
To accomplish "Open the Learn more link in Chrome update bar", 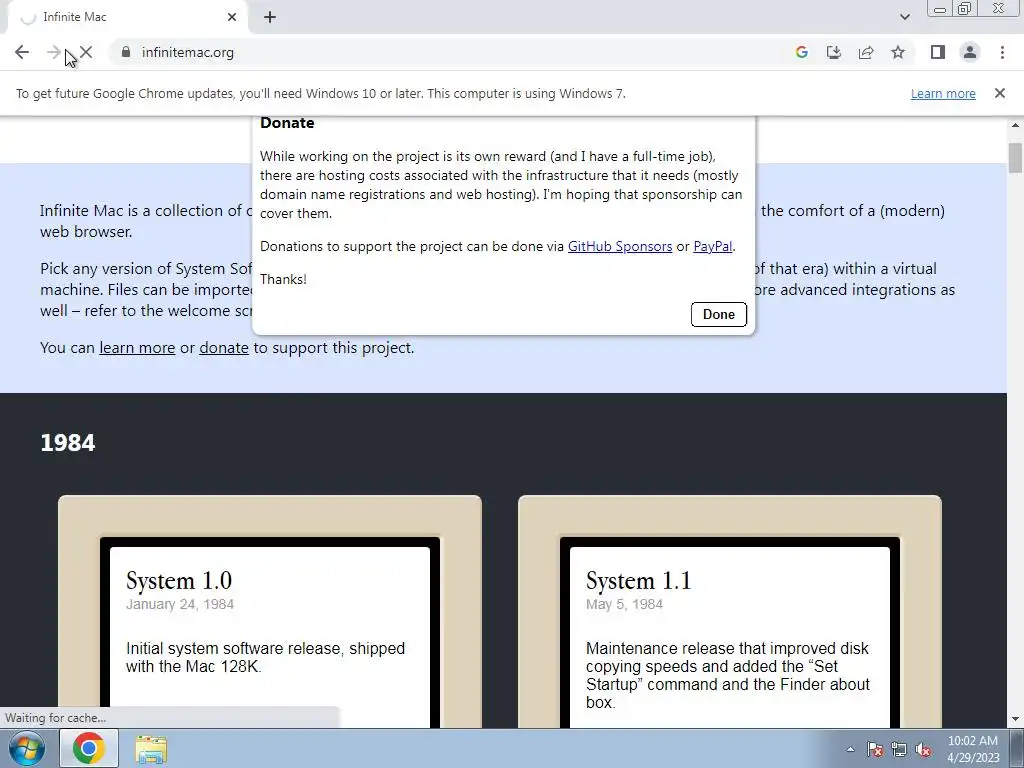I will coord(943,93).
